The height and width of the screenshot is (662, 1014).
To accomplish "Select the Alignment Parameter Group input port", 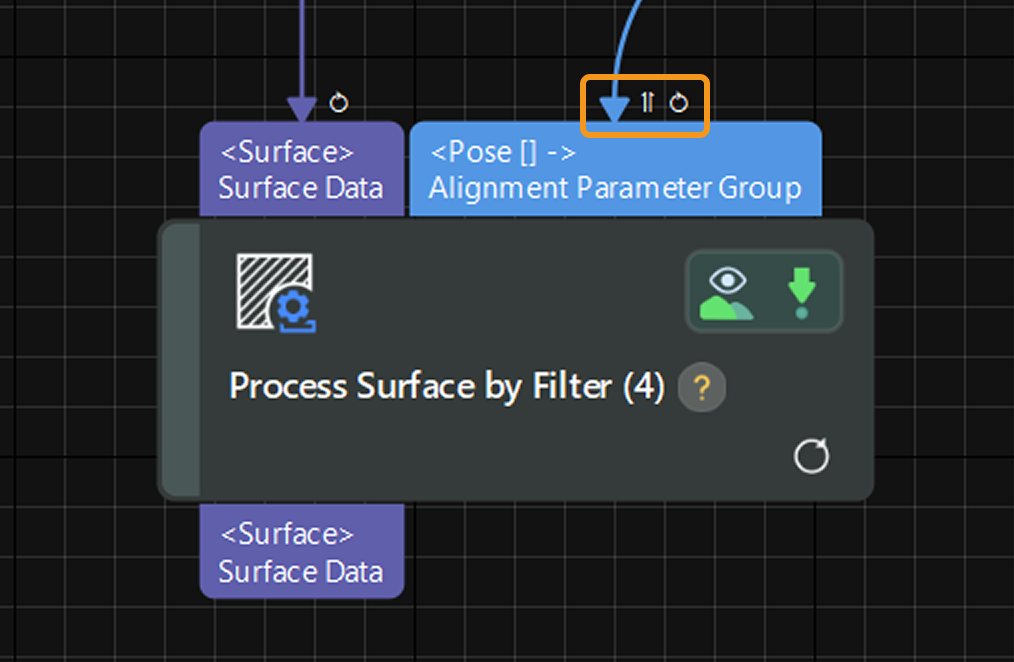I will click(615, 170).
